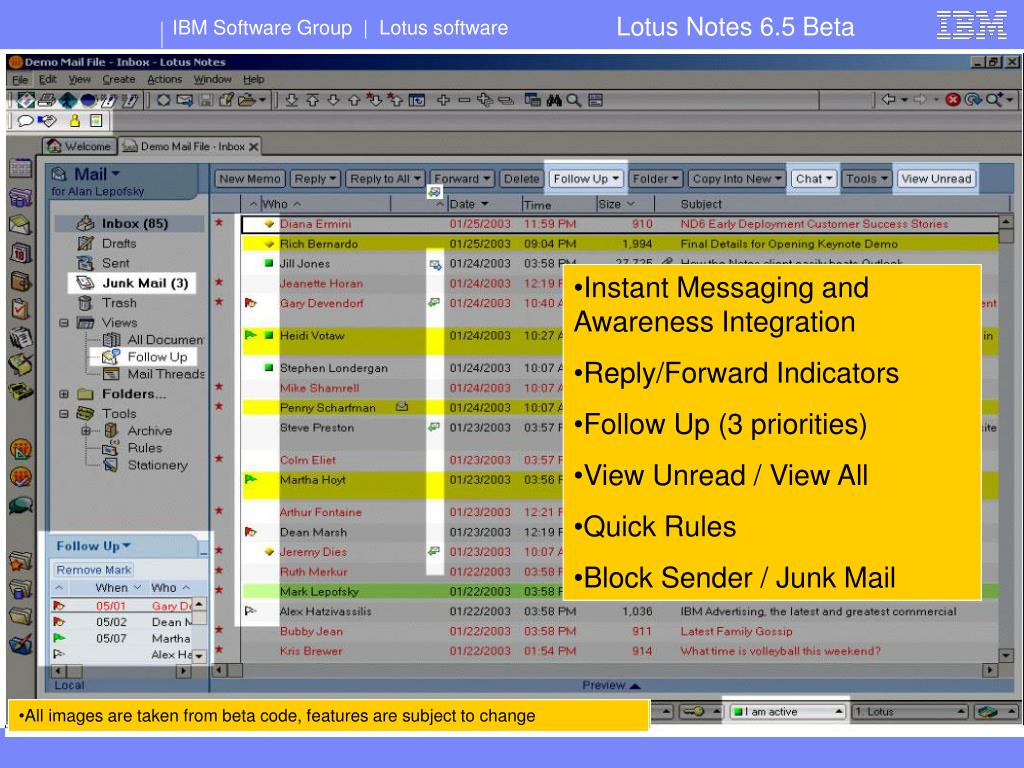
Task: Click the Delete button
Action: 522,179
